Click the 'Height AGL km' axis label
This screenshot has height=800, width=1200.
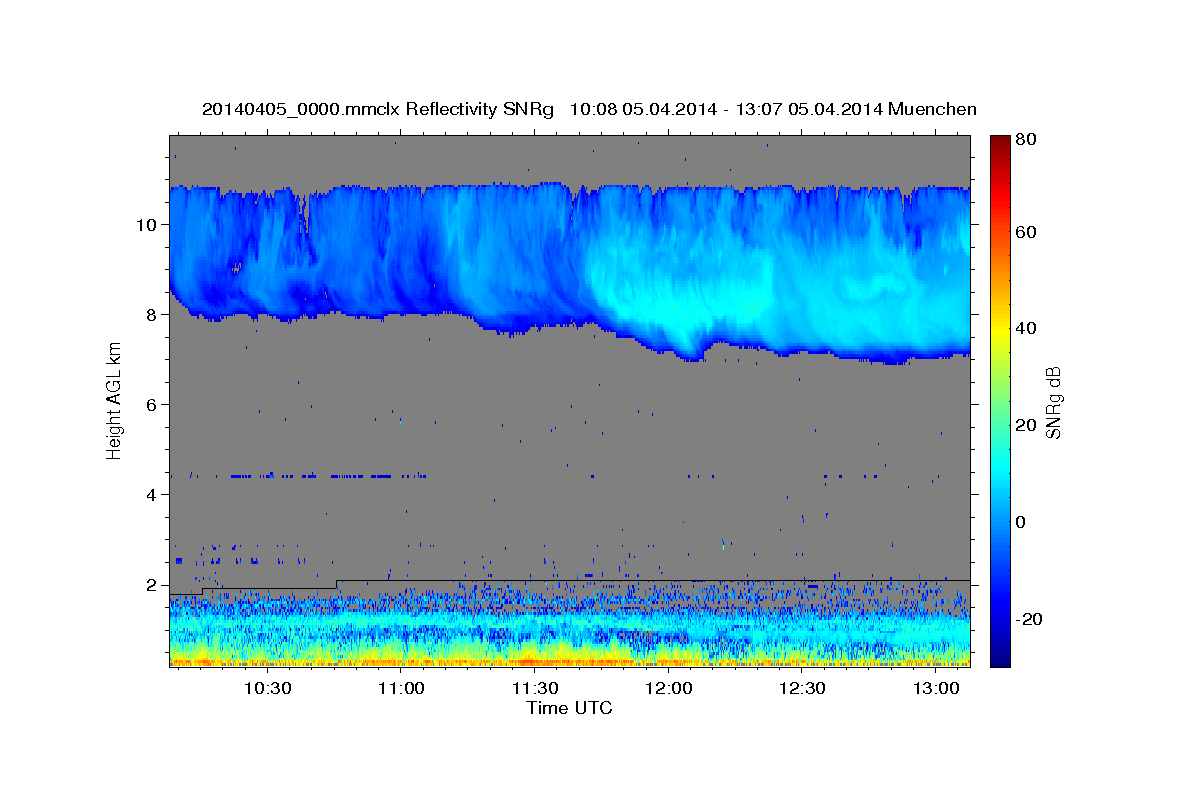coord(115,400)
